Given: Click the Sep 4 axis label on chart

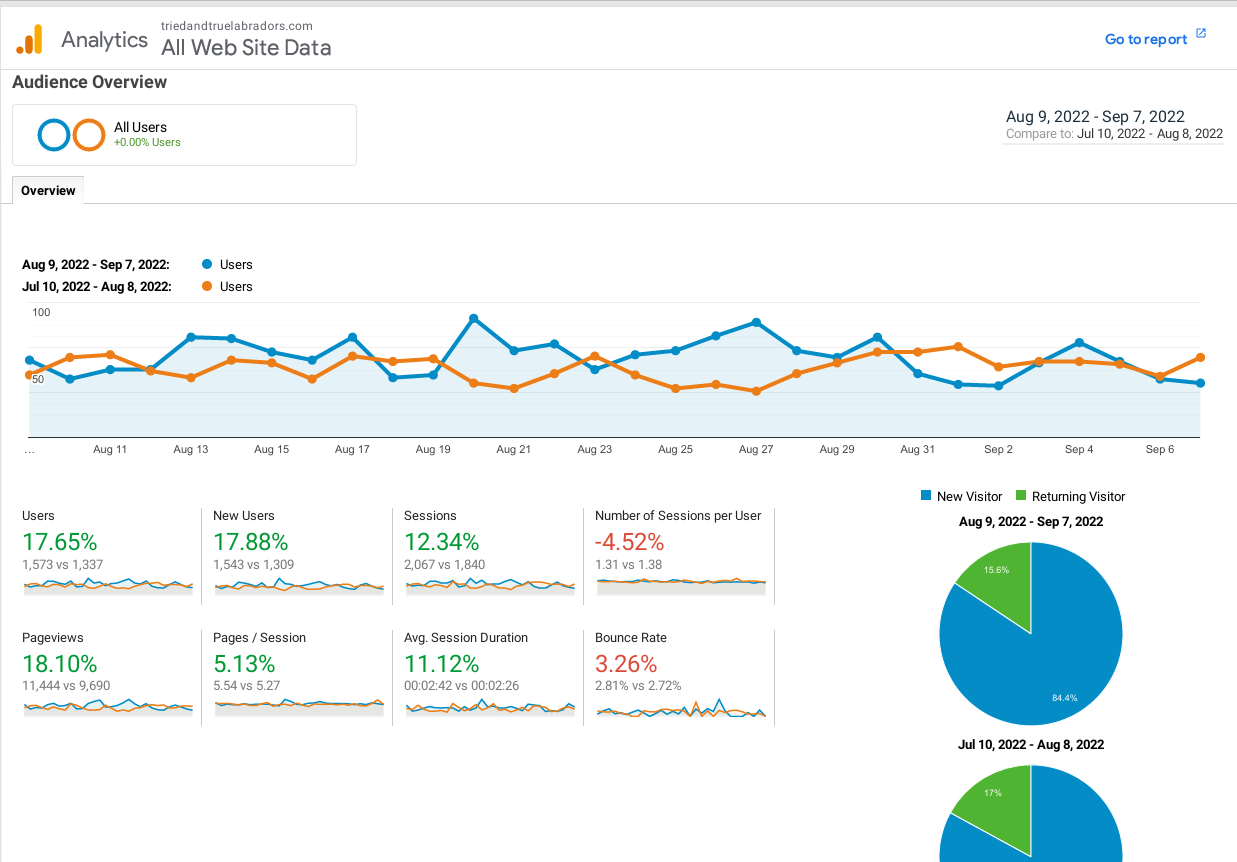Looking at the screenshot, I should pyautogui.click(x=1079, y=450).
